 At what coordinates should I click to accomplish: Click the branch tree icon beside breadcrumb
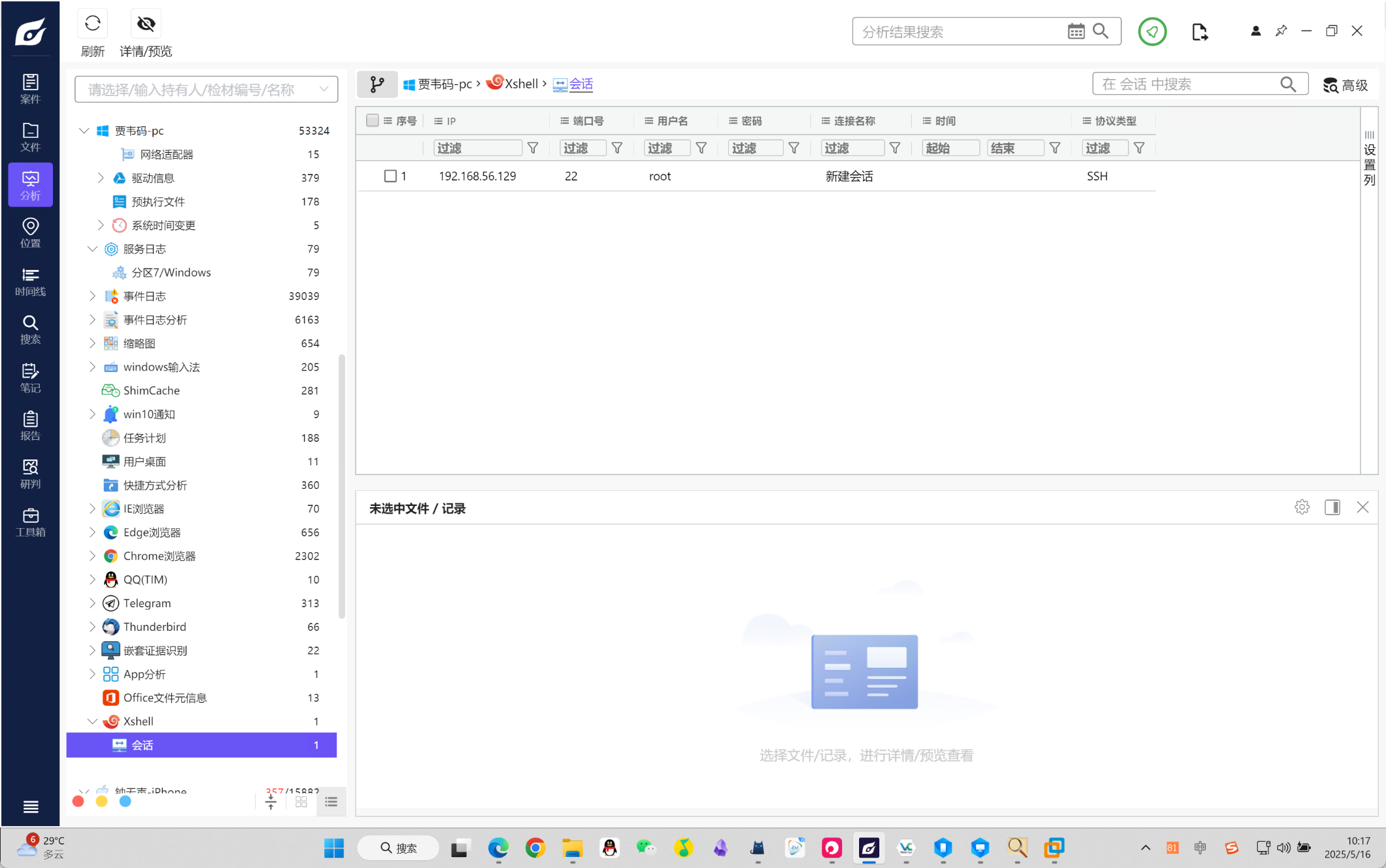[x=377, y=84]
